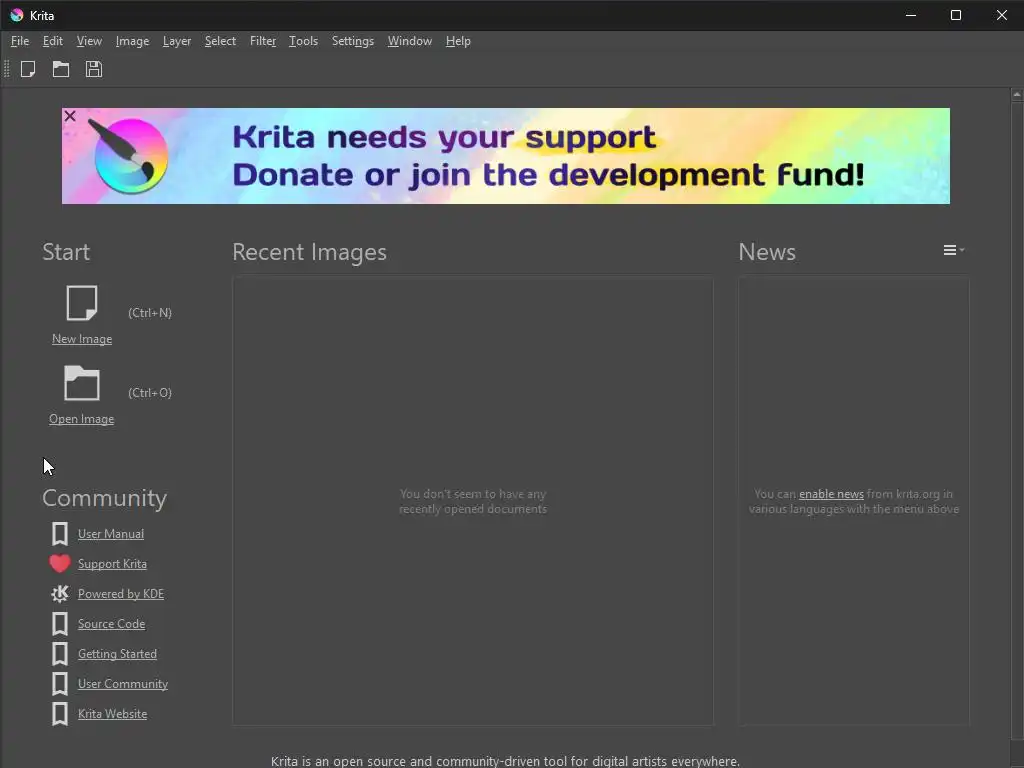1024x768 pixels.
Task: Click the New Image page icon
Action: point(82,303)
